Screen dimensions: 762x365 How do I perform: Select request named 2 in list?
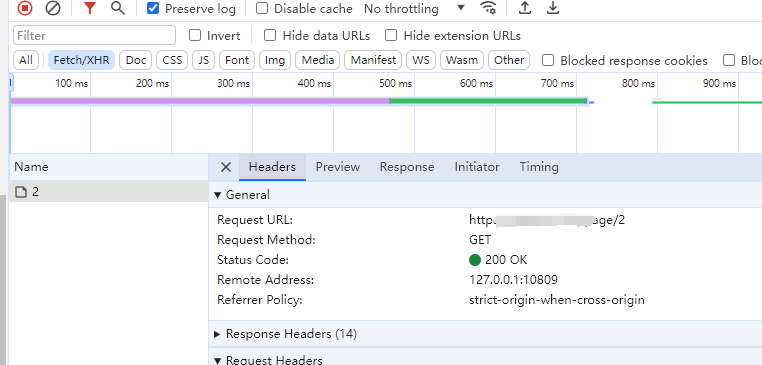(108, 191)
